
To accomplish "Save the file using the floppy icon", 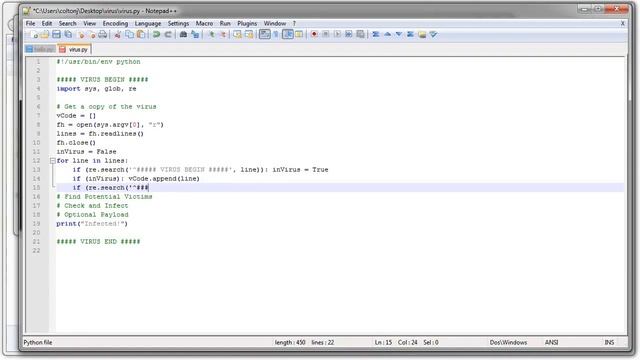I will tap(56, 35).
